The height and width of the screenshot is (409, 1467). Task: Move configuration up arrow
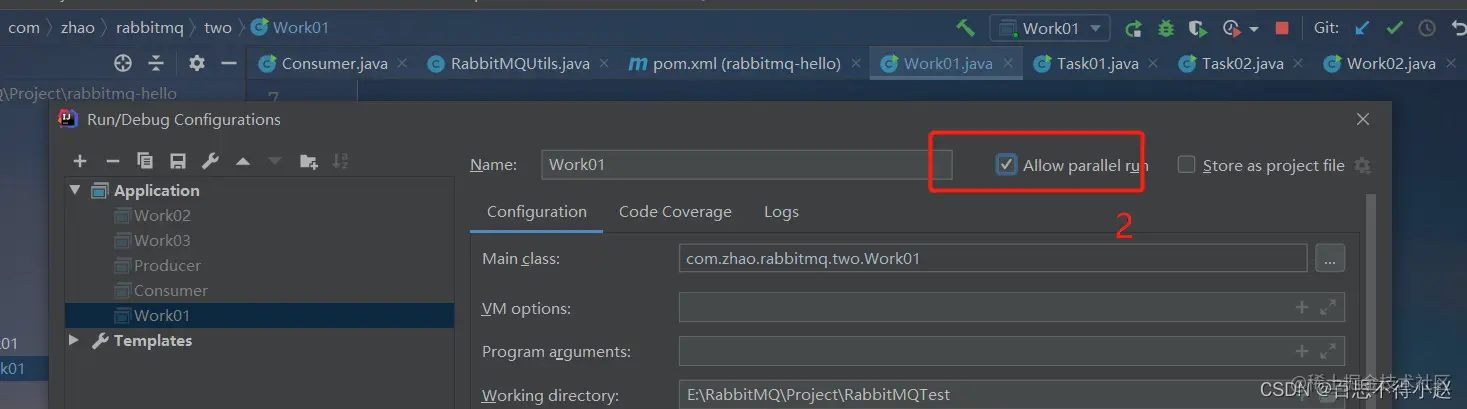242,161
